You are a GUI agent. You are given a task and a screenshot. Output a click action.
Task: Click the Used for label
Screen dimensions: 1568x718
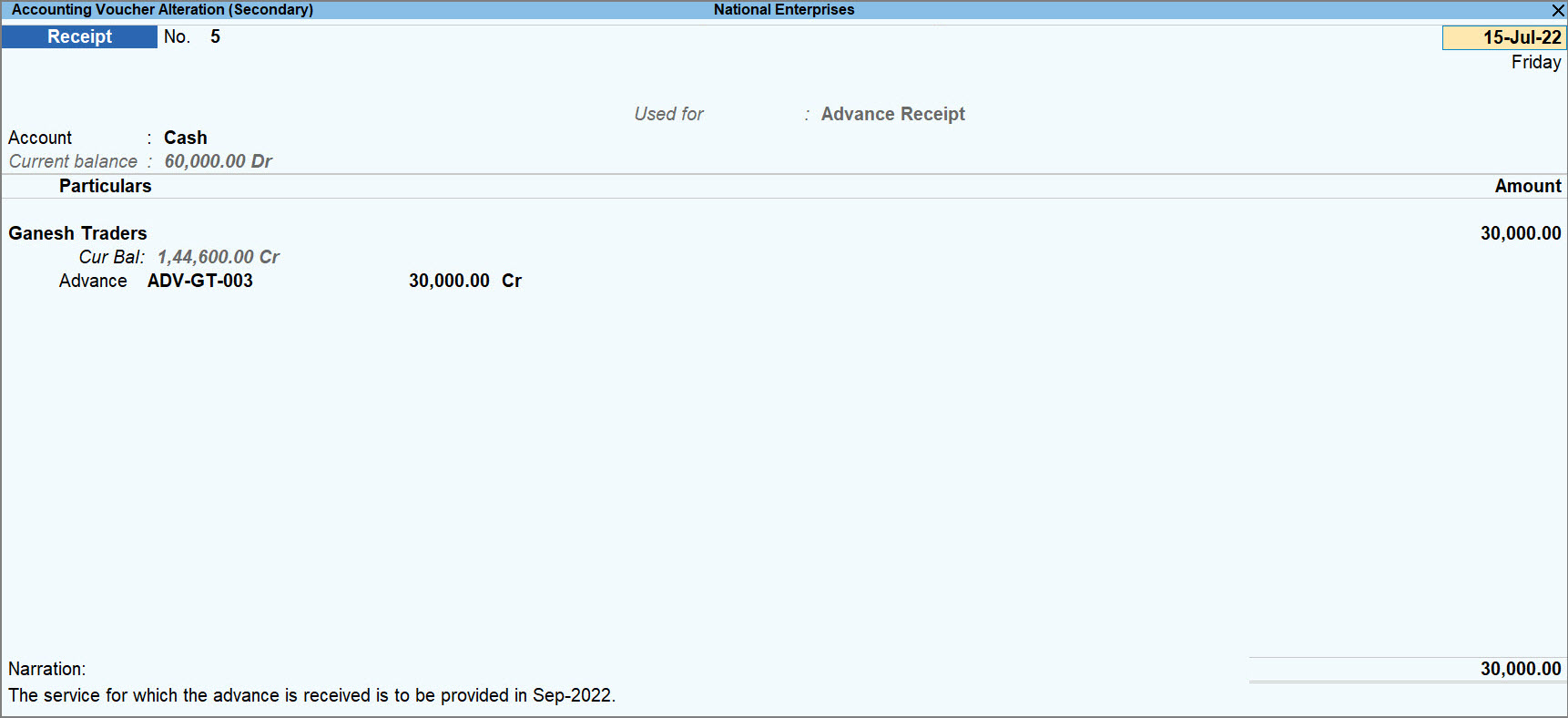coord(669,114)
